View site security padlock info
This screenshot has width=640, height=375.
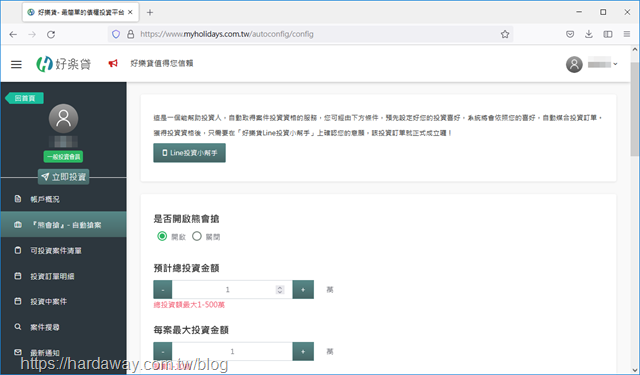[x=131, y=34]
